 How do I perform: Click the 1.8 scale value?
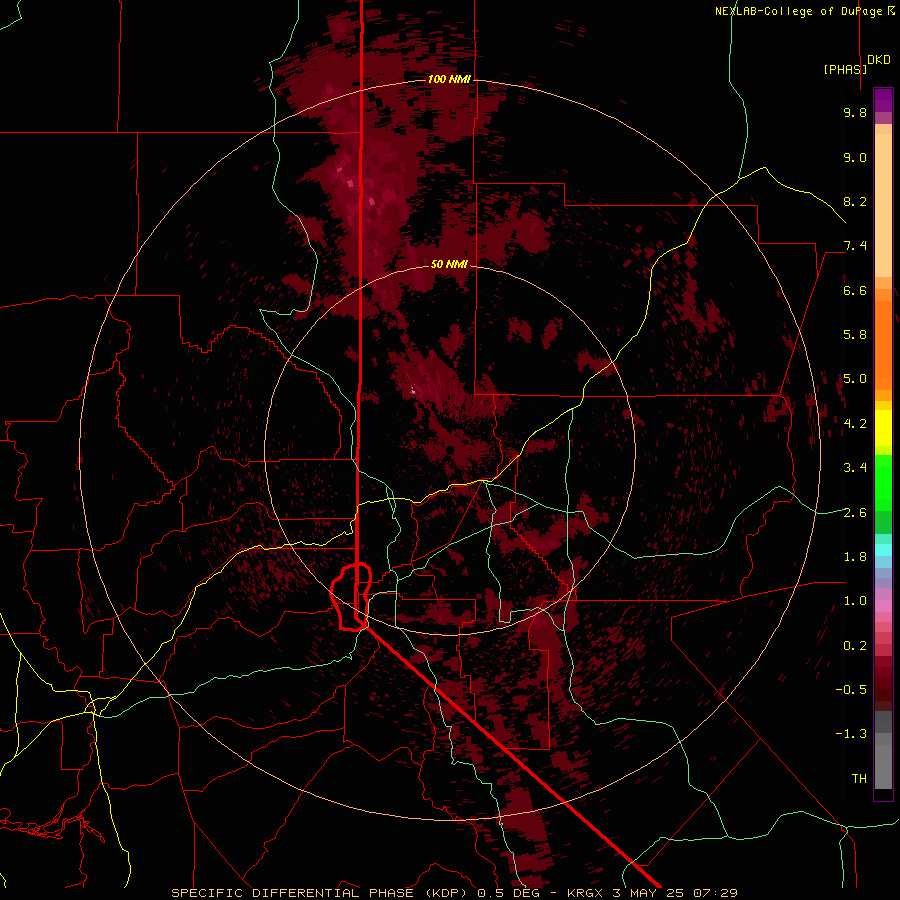(x=855, y=557)
